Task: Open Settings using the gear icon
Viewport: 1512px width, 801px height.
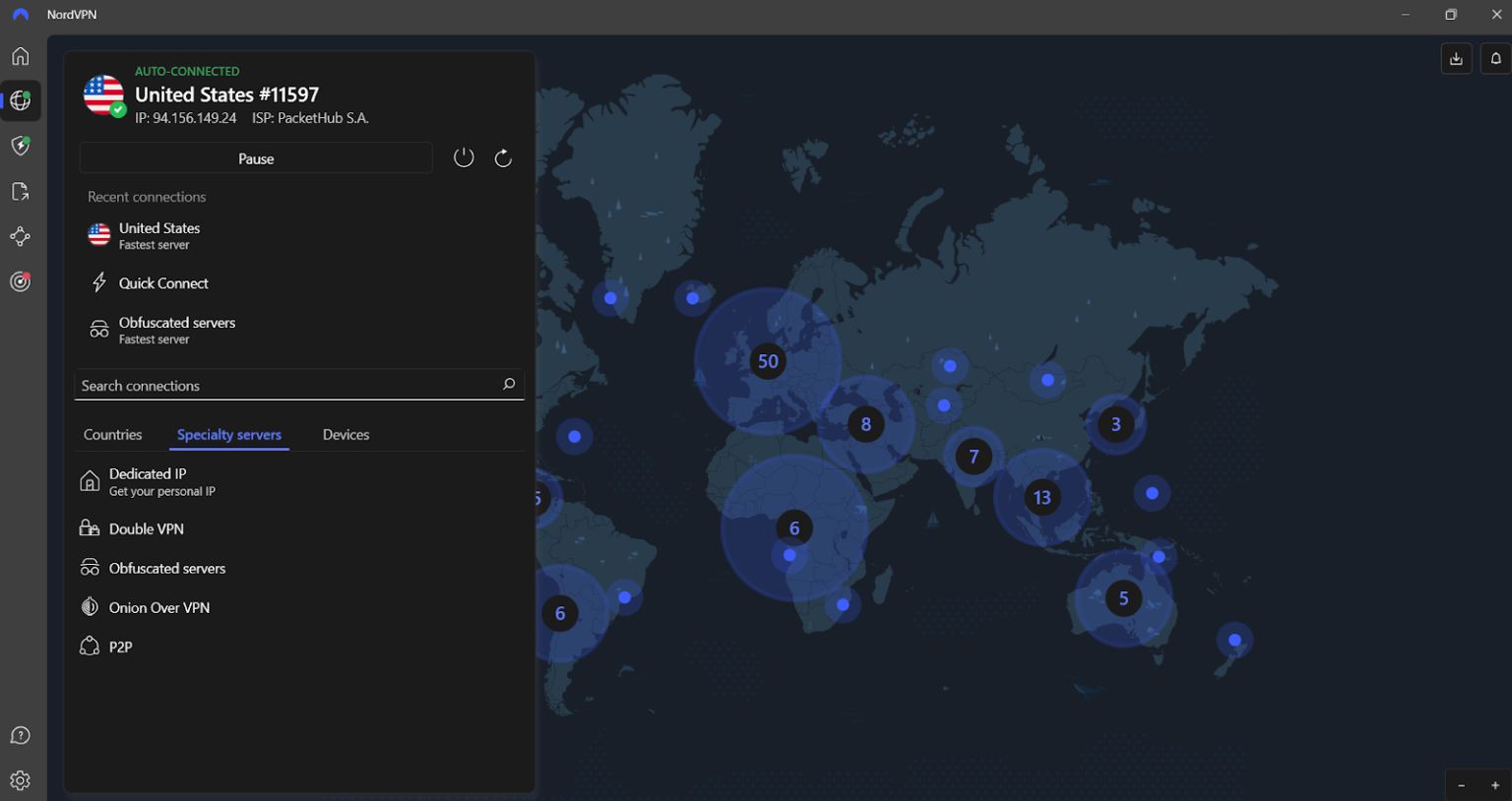Action: point(20,780)
